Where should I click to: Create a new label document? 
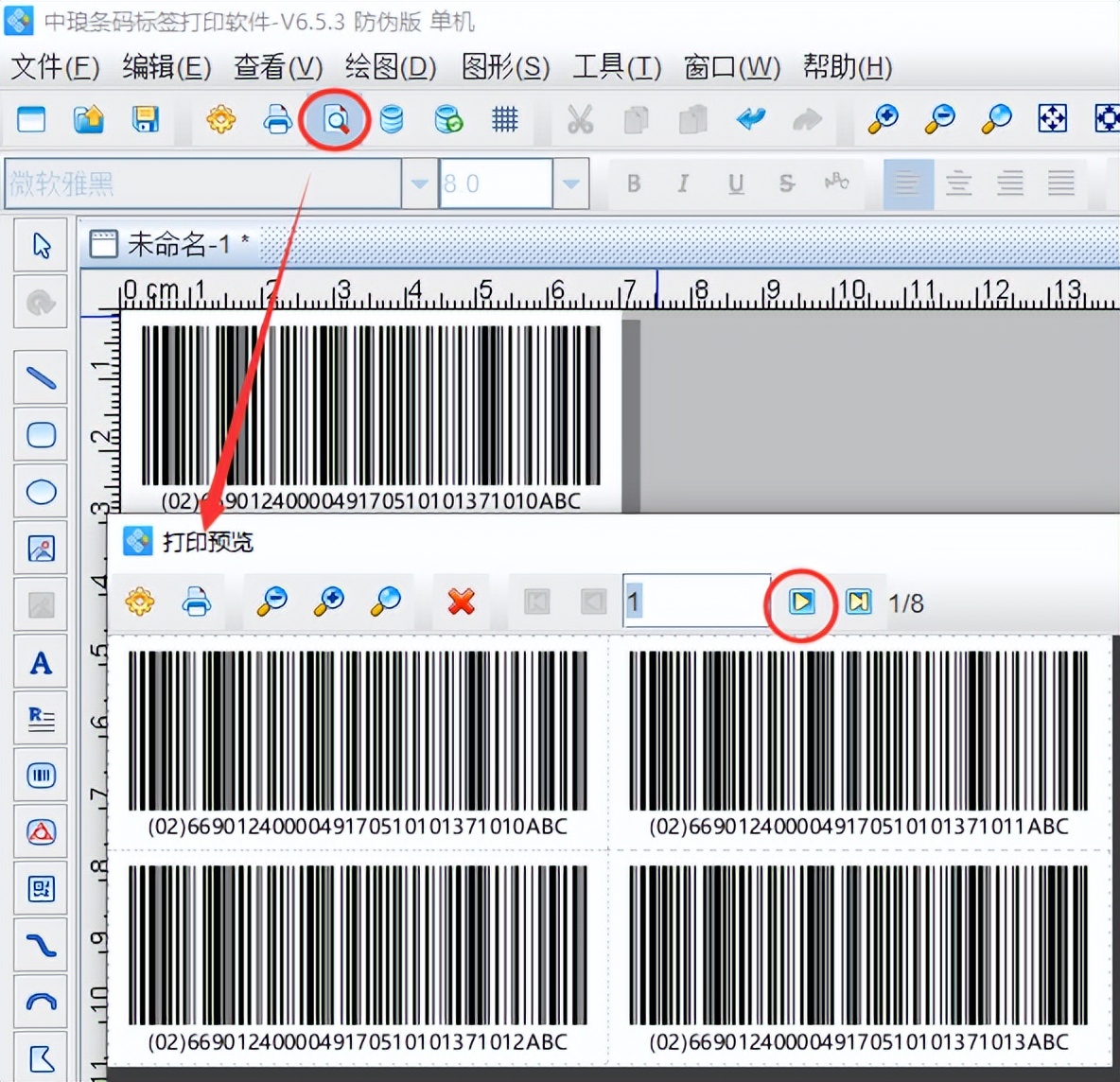click(31, 119)
